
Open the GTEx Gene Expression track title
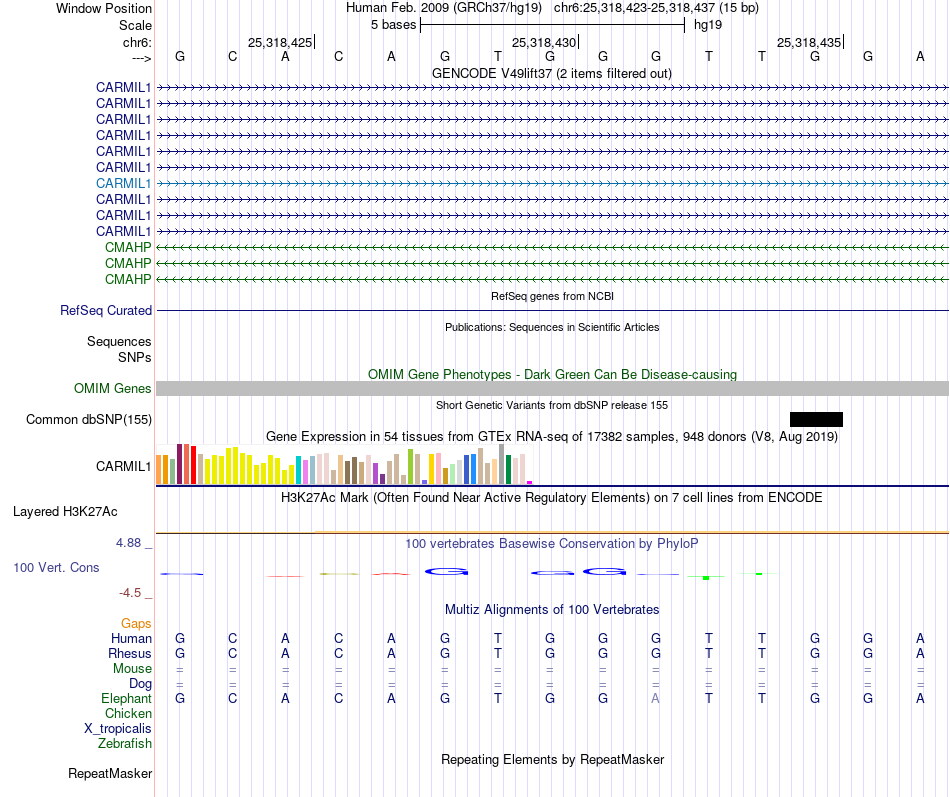point(552,436)
